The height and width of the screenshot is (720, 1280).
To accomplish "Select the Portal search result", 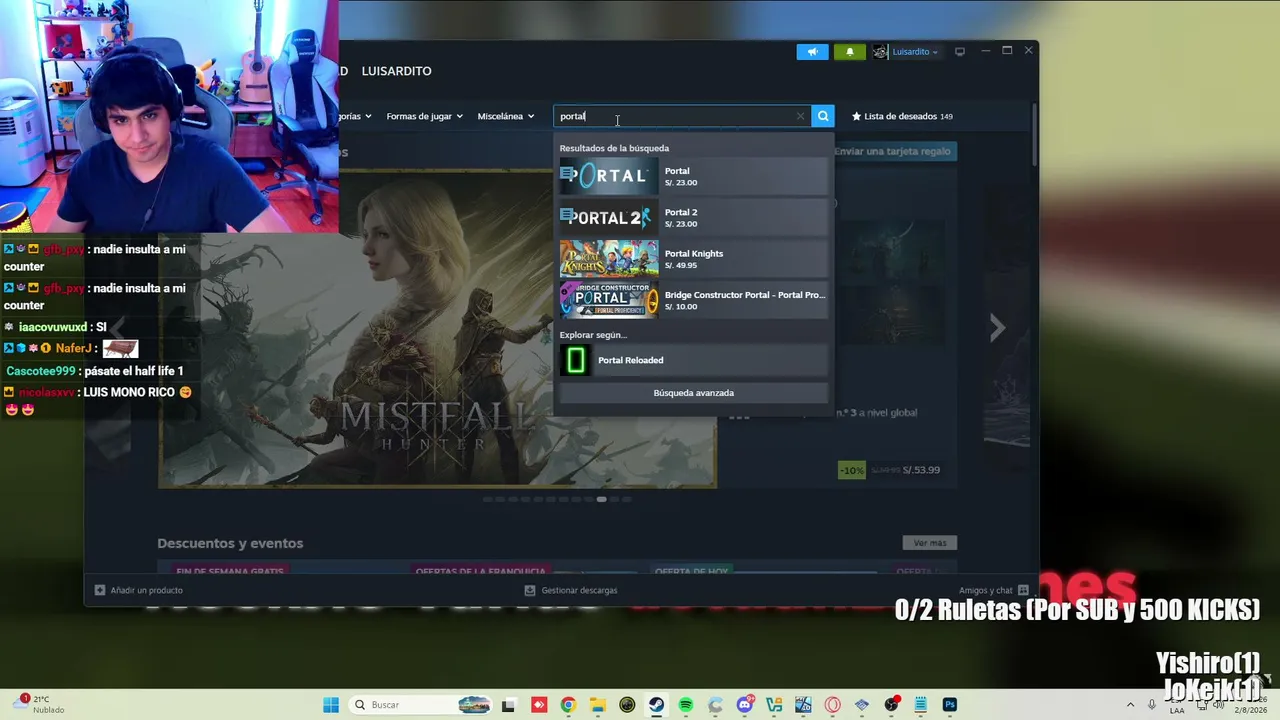I will [x=693, y=177].
